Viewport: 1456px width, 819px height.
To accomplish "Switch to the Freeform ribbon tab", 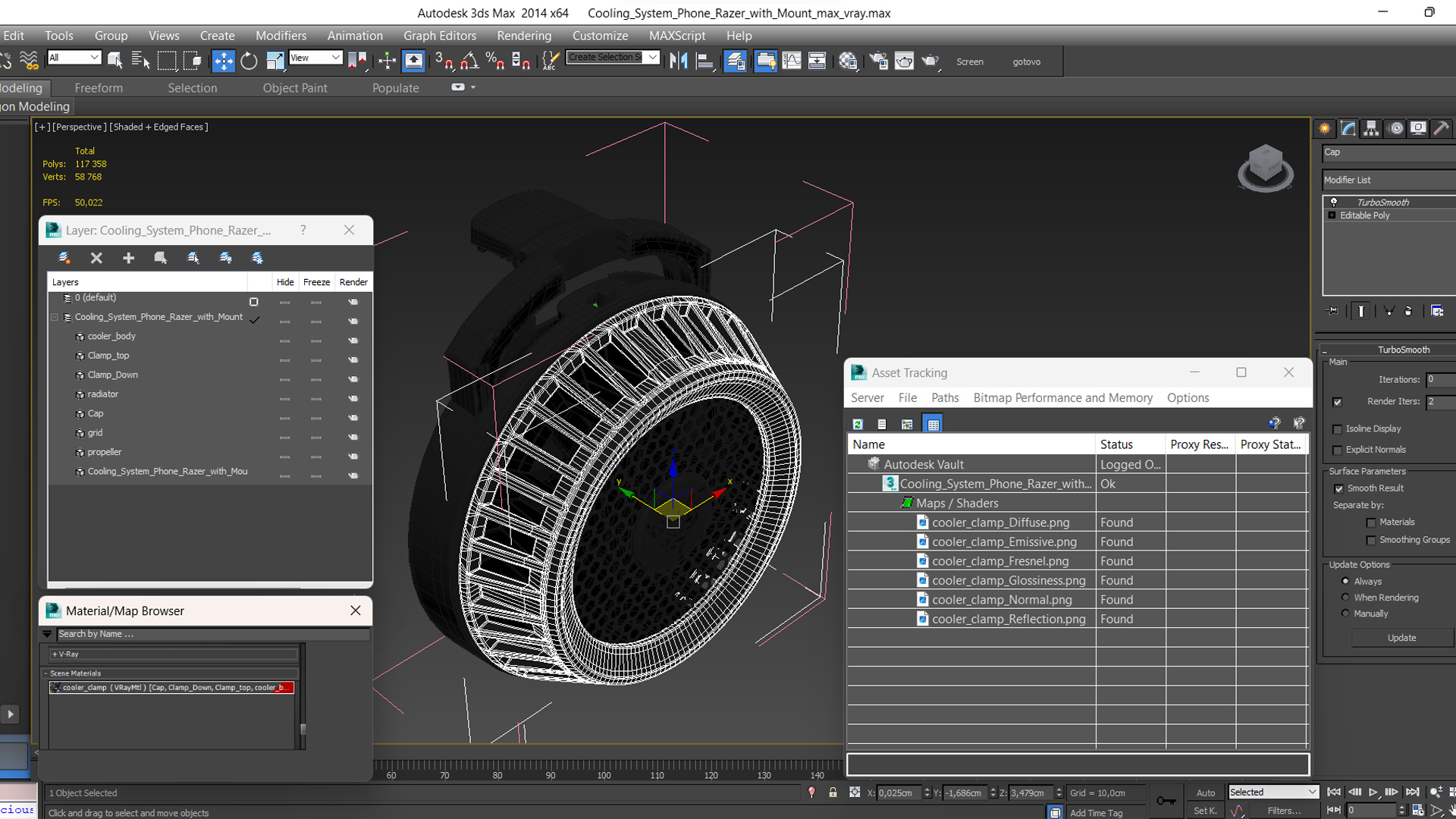I will (99, 88).
